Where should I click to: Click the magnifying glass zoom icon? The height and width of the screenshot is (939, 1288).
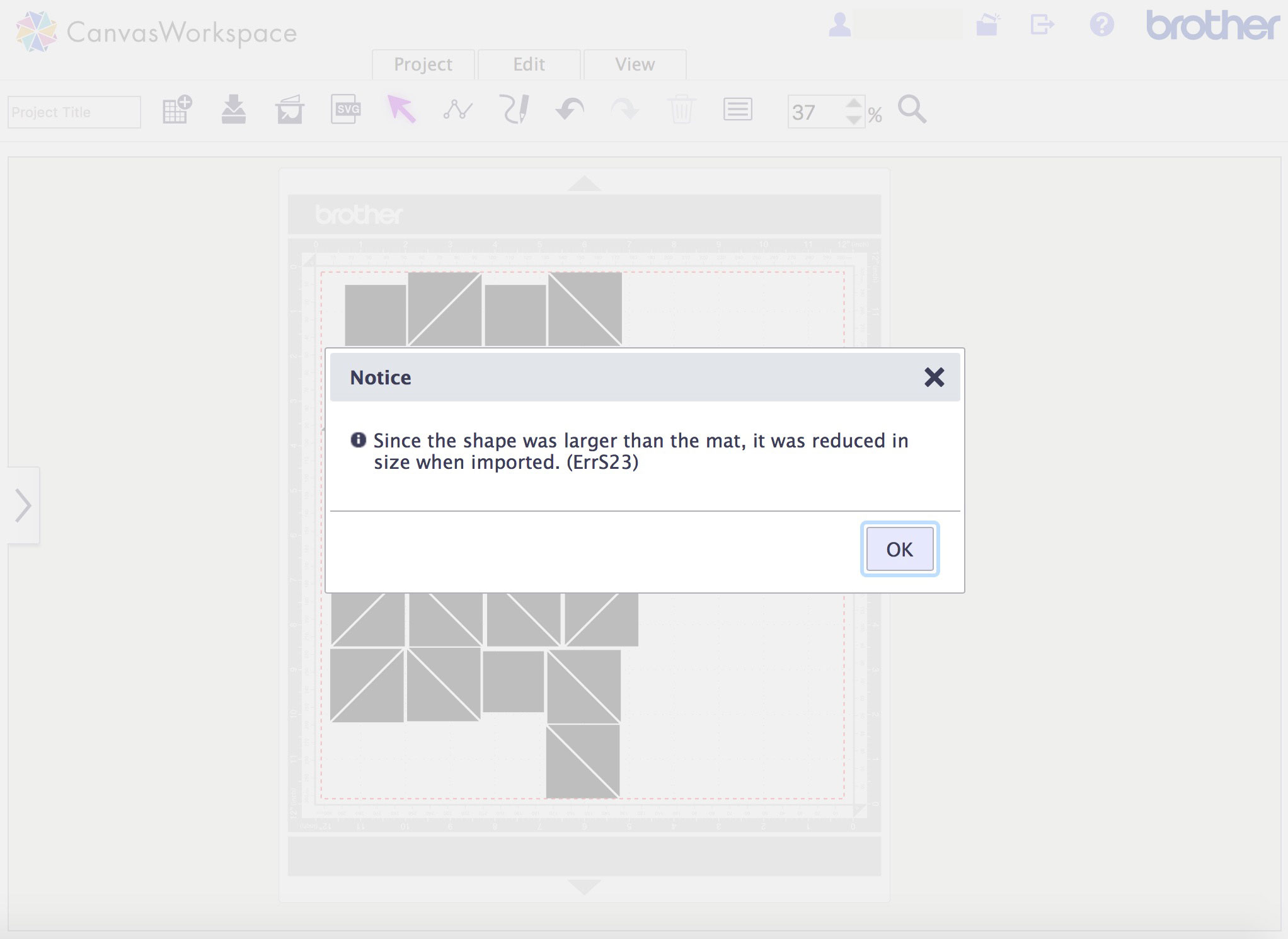(x=912, y=110)
